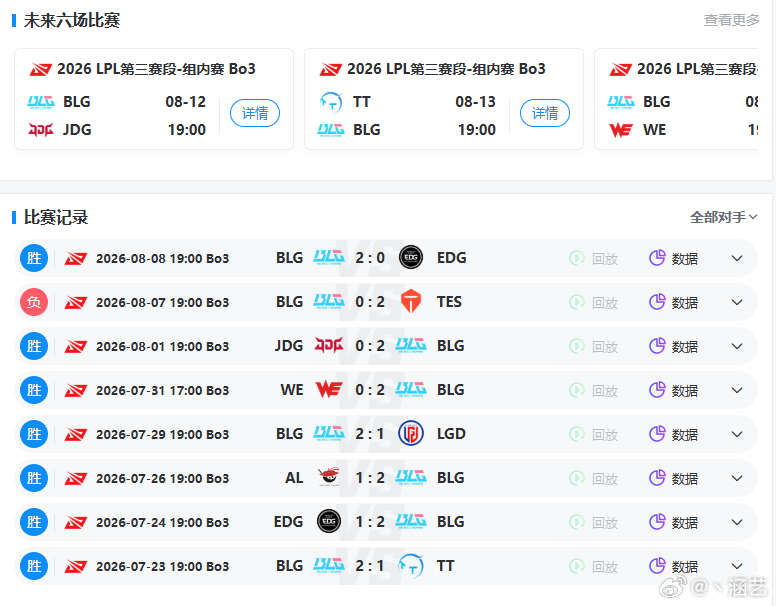
Task: Click the LGD logo in 07-29 match
Action: tap(411, 434)
